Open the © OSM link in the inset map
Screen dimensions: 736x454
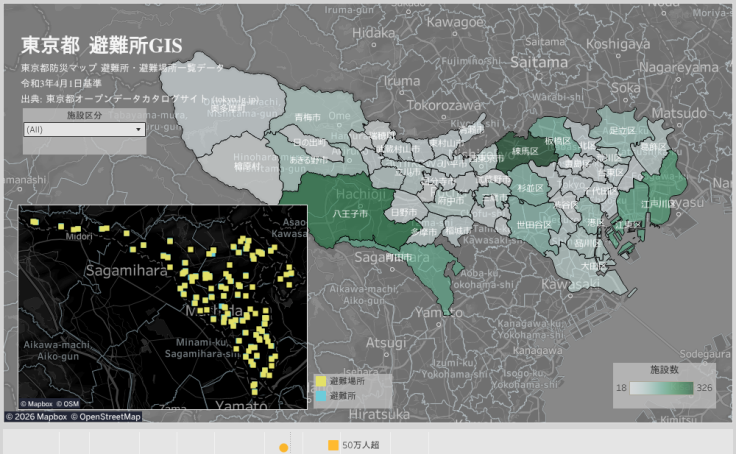coord(68,404)
